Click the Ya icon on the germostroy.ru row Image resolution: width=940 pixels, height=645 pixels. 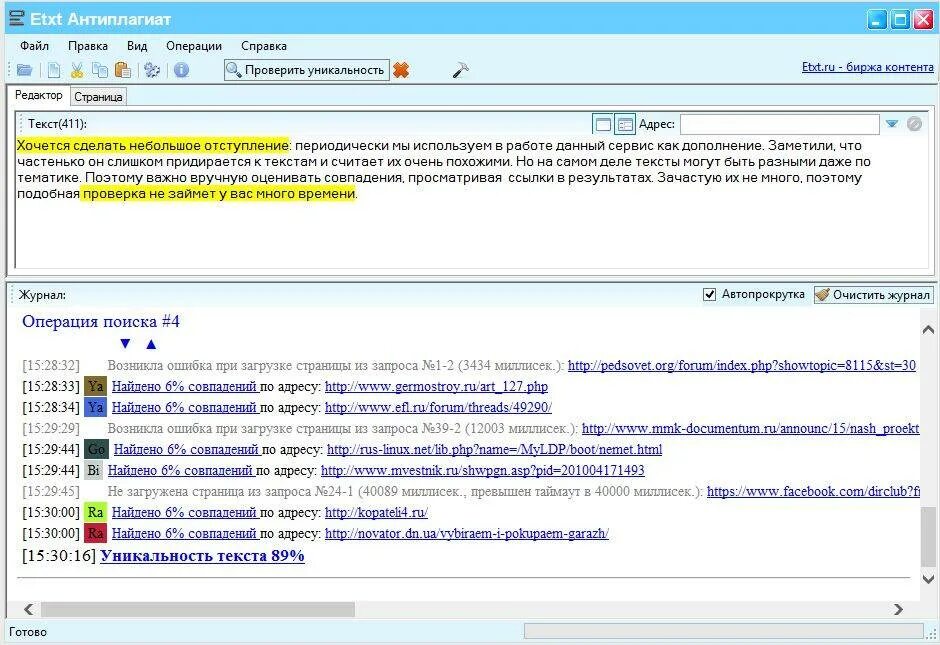coord(95,386)
